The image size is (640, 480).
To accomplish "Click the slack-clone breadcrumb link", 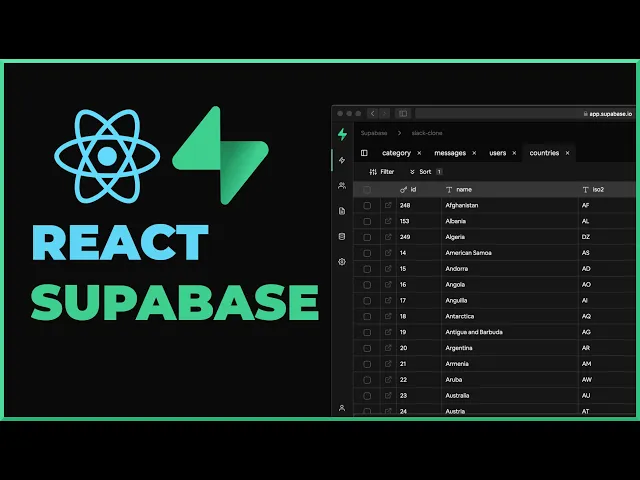I will [x=427, y=133].
